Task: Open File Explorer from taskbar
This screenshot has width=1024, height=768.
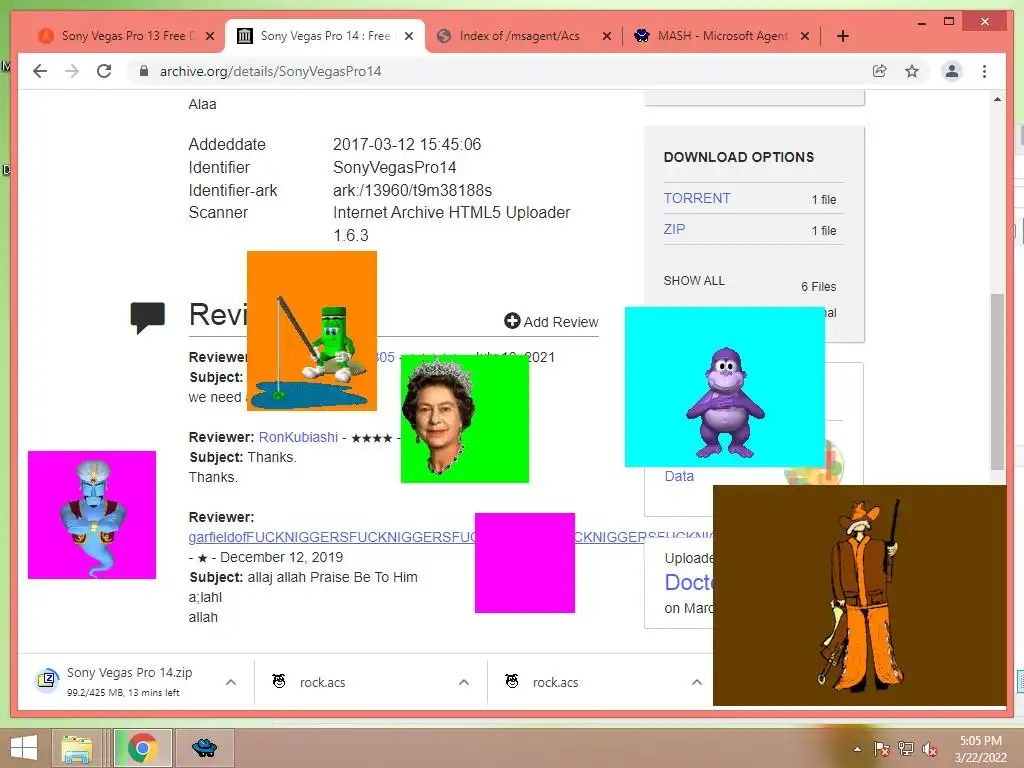Action: click(77, 748)
